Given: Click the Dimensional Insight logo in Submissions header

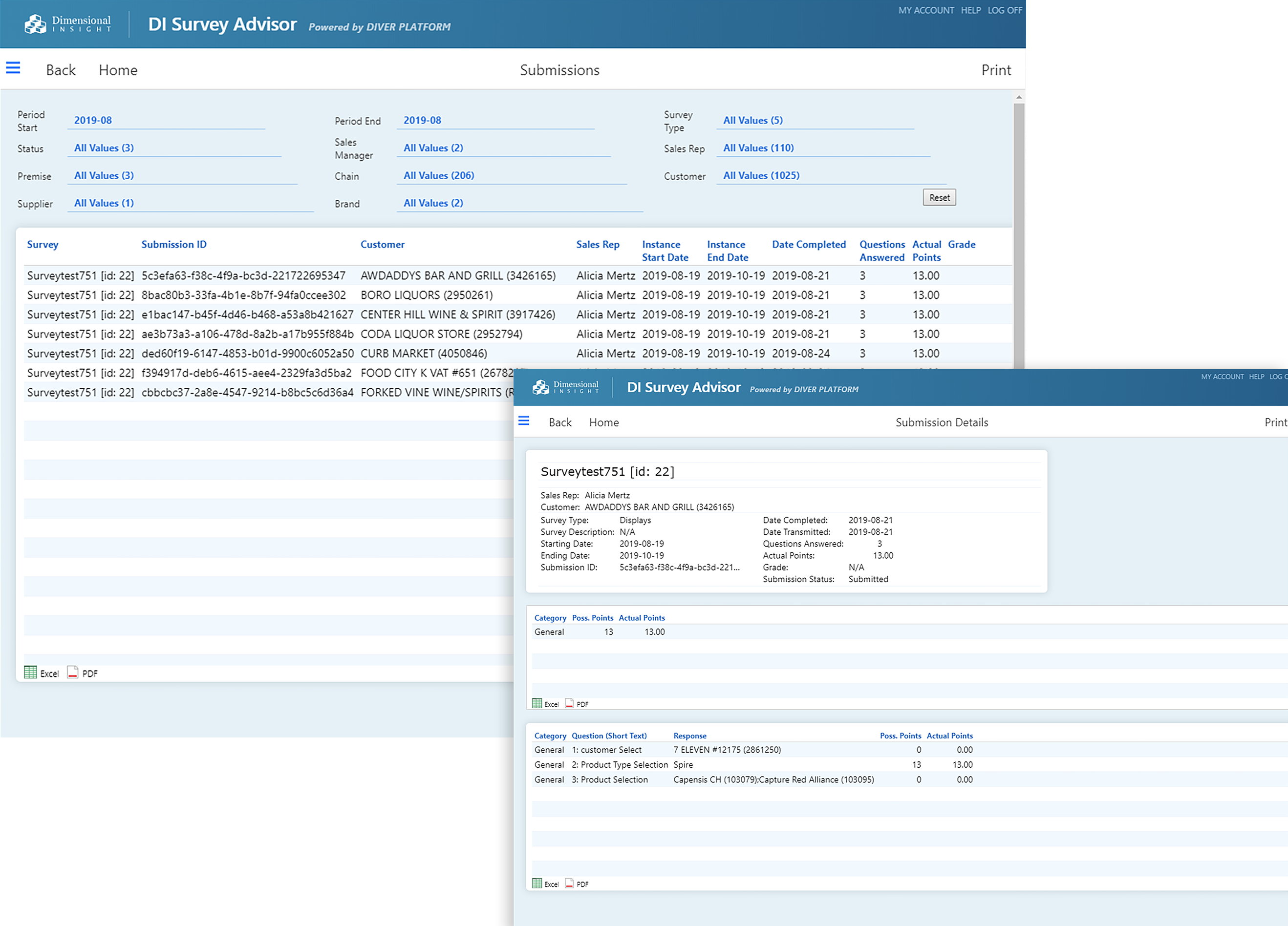Looking at the screenshot, I should [x=67, y=24].
